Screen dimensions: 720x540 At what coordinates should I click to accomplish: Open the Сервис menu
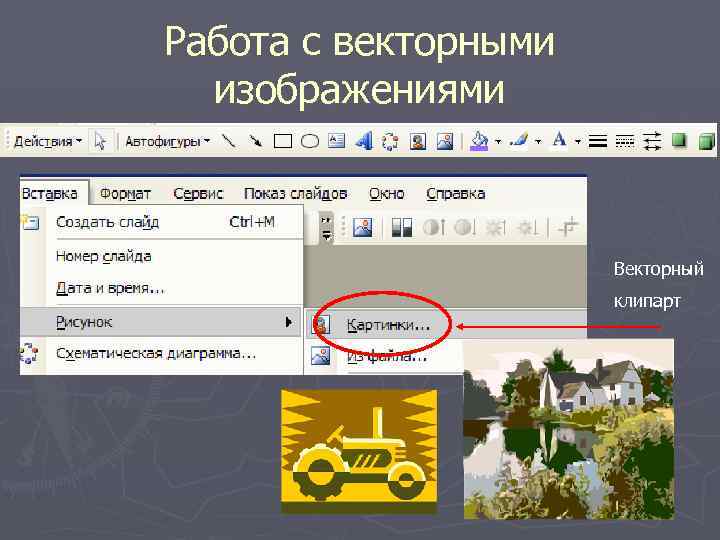pos(198,194)
